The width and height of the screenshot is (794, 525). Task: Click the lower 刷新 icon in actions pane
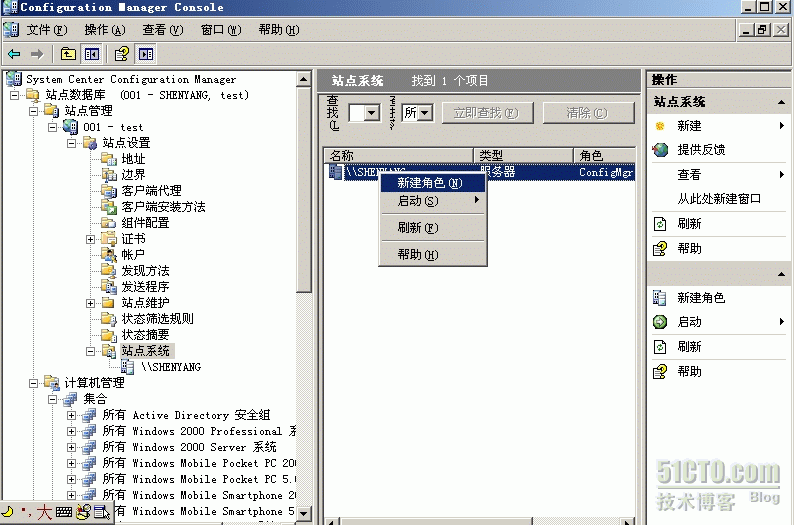tap(660, 347)
